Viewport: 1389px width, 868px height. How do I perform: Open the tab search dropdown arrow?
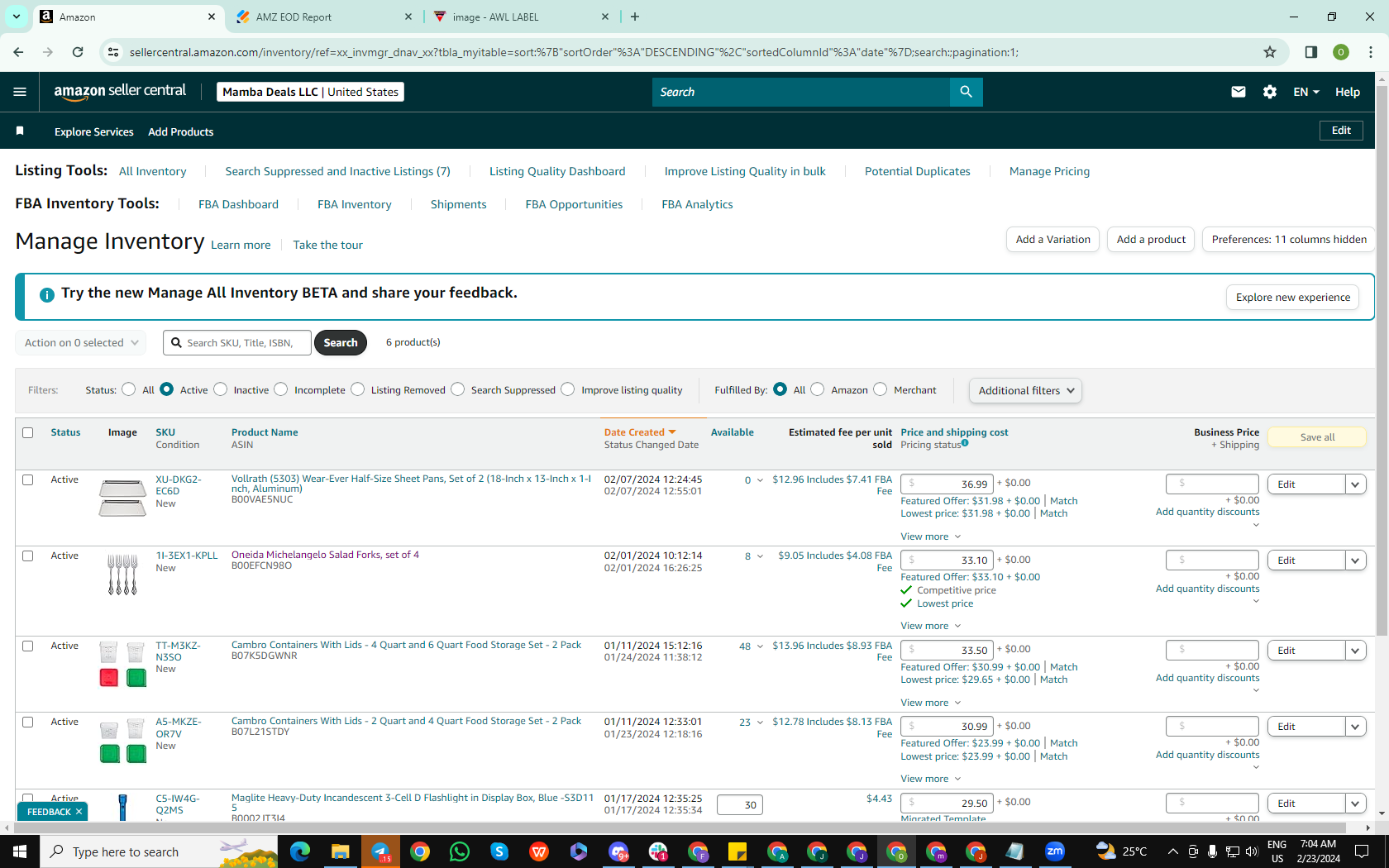(17, 17)
